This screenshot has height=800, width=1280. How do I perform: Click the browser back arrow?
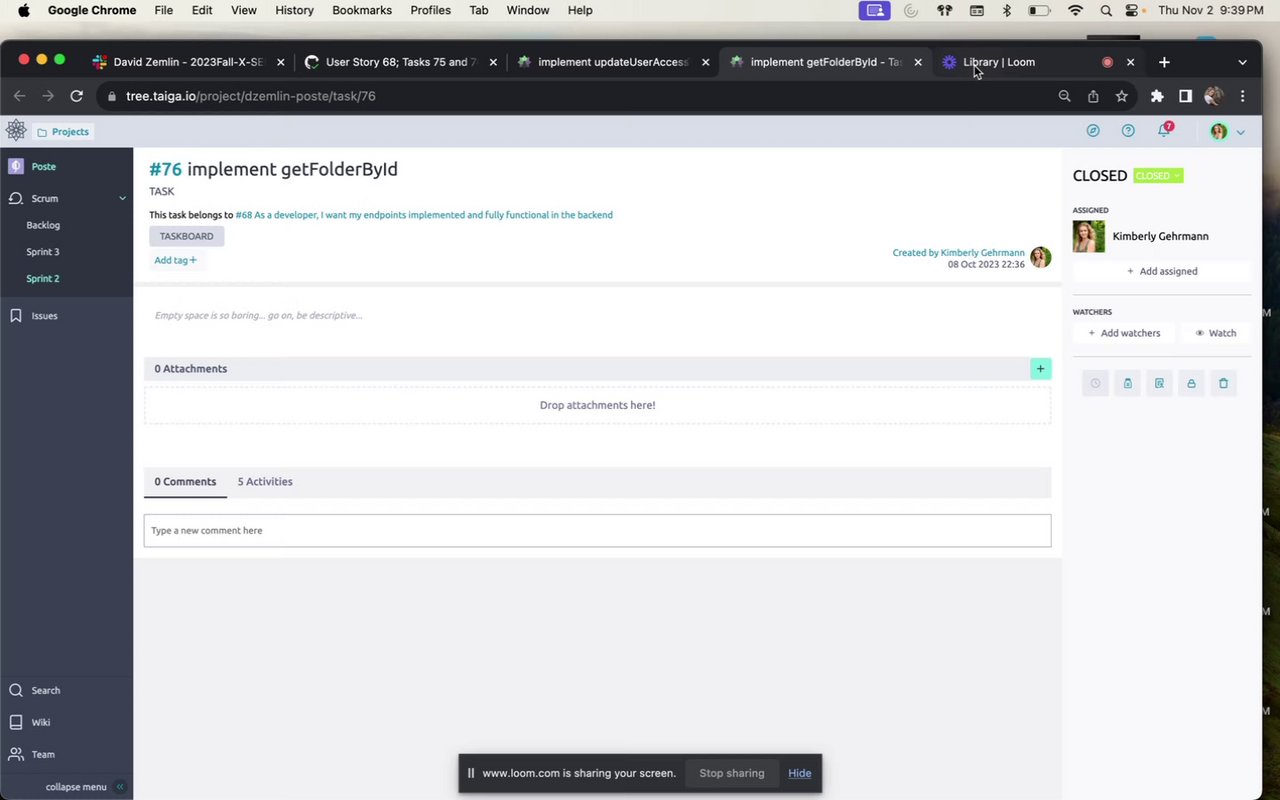click(x=19, y=96)
